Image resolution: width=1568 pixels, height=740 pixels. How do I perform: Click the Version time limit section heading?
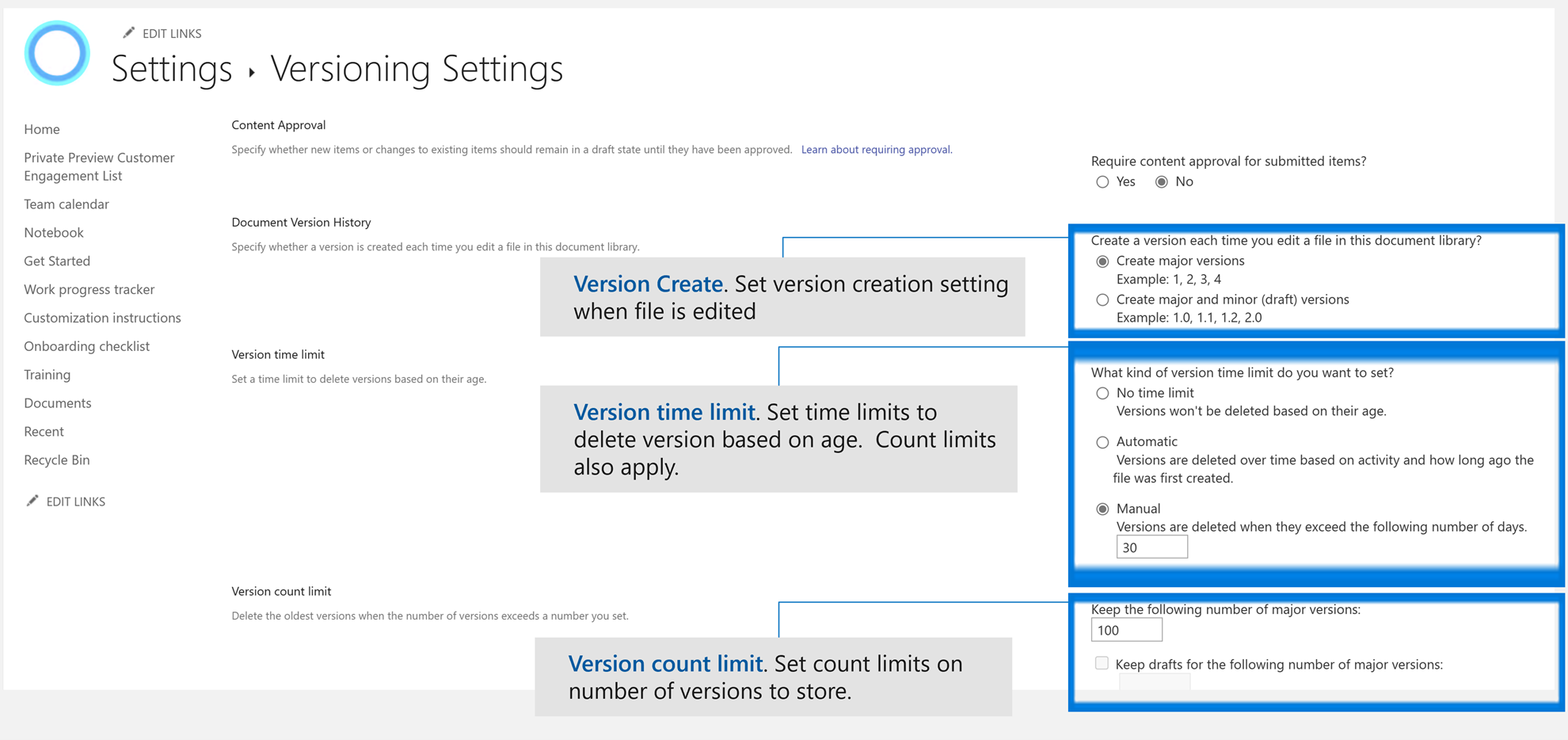pos(278,355)
